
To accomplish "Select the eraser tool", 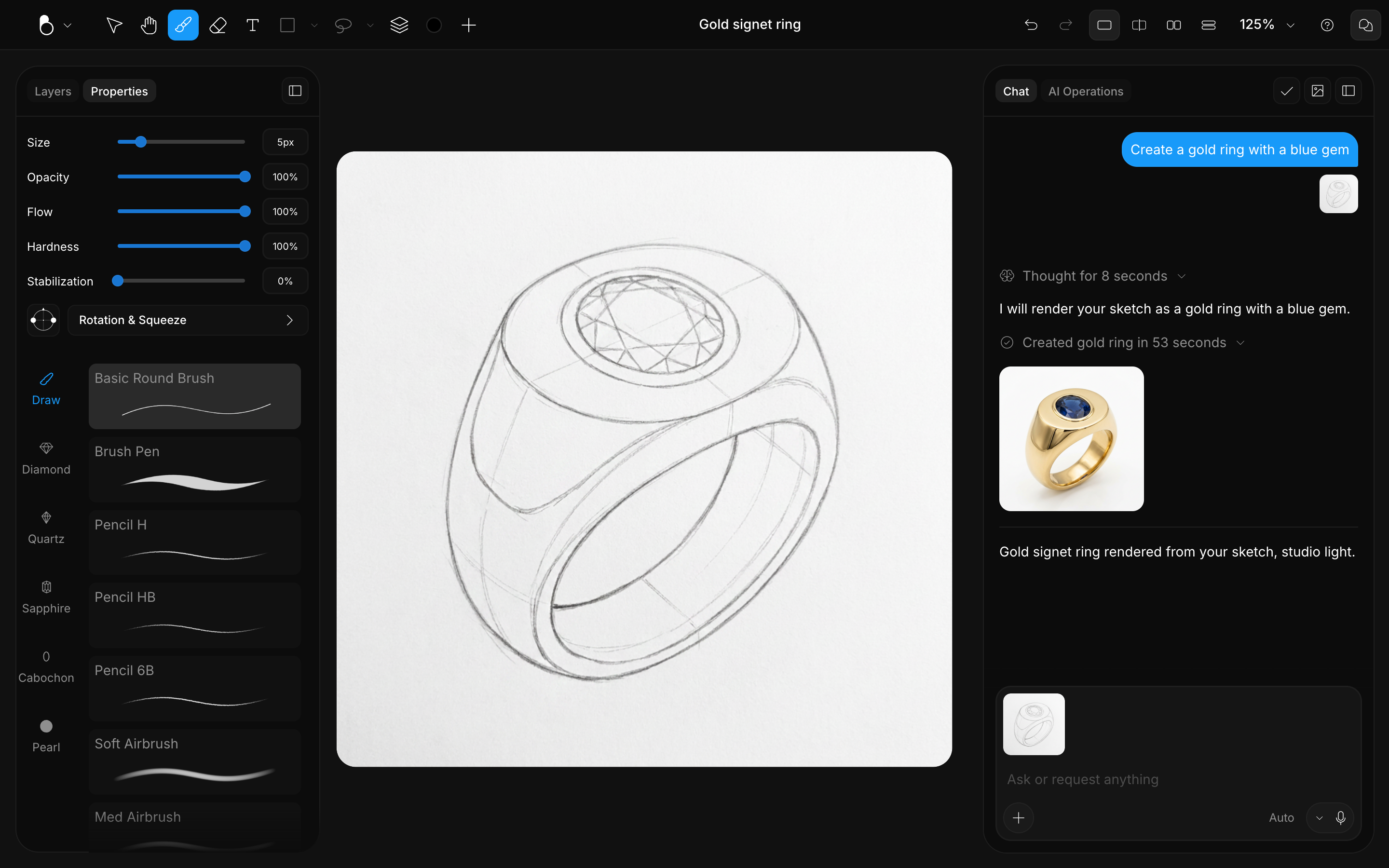I will [x=218, y=25].
